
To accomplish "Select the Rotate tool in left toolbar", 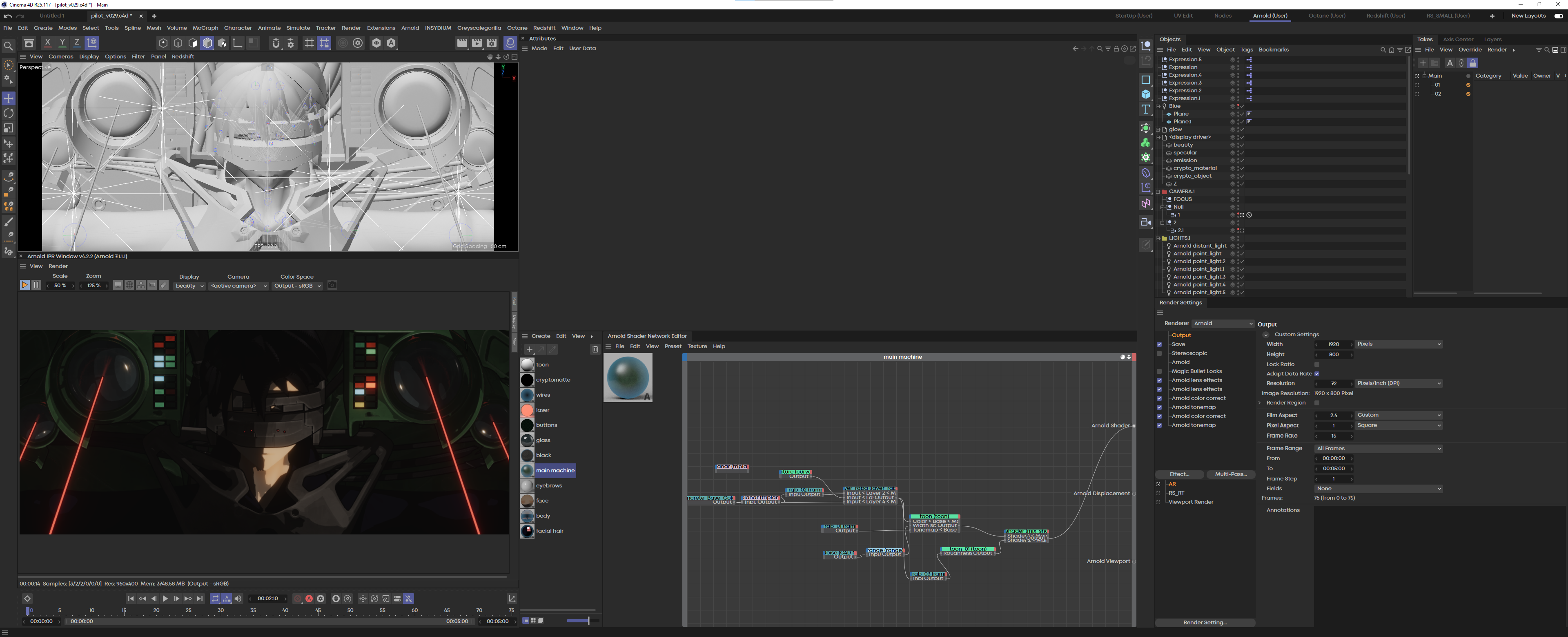I will (x=9, y=113).
